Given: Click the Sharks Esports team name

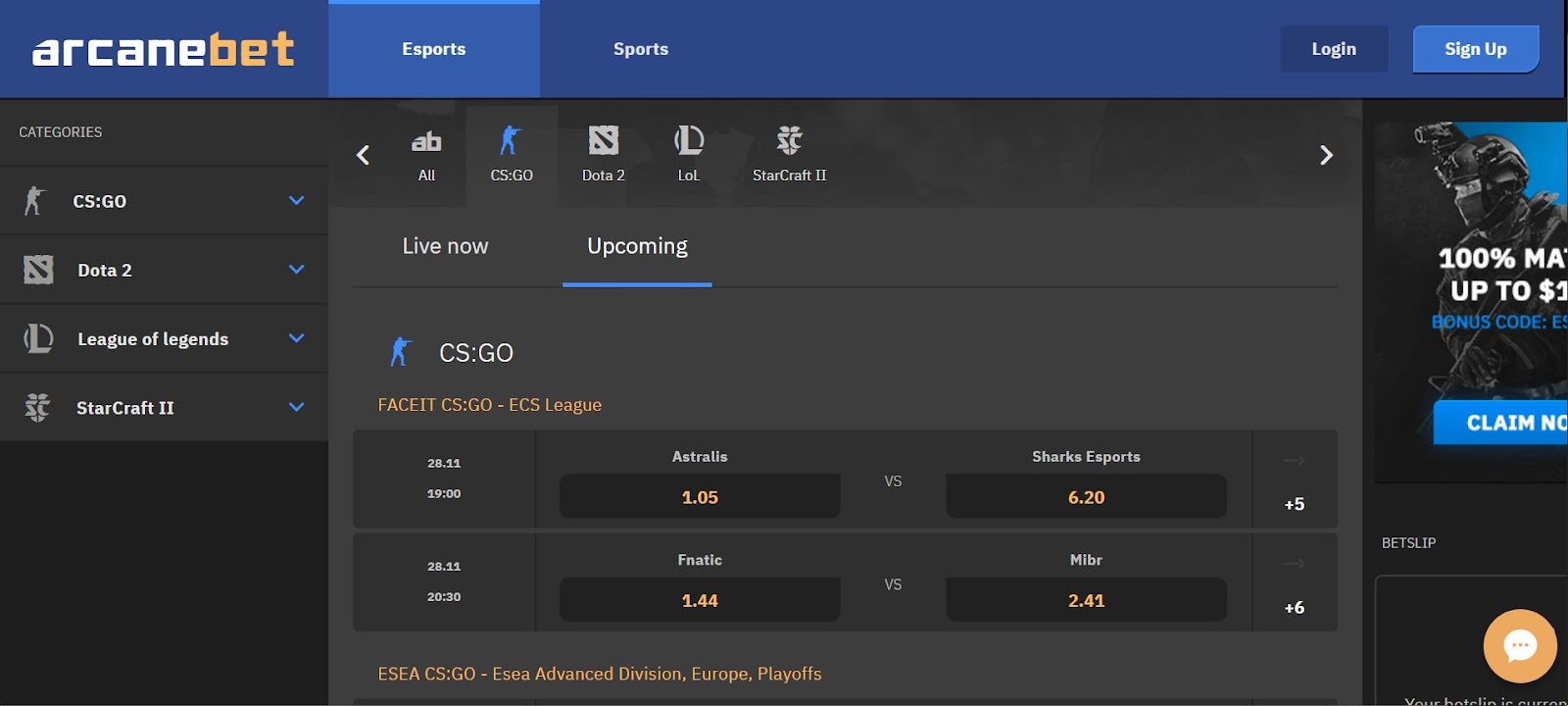Looking at the screenshot, I should tap(1086, 457).
